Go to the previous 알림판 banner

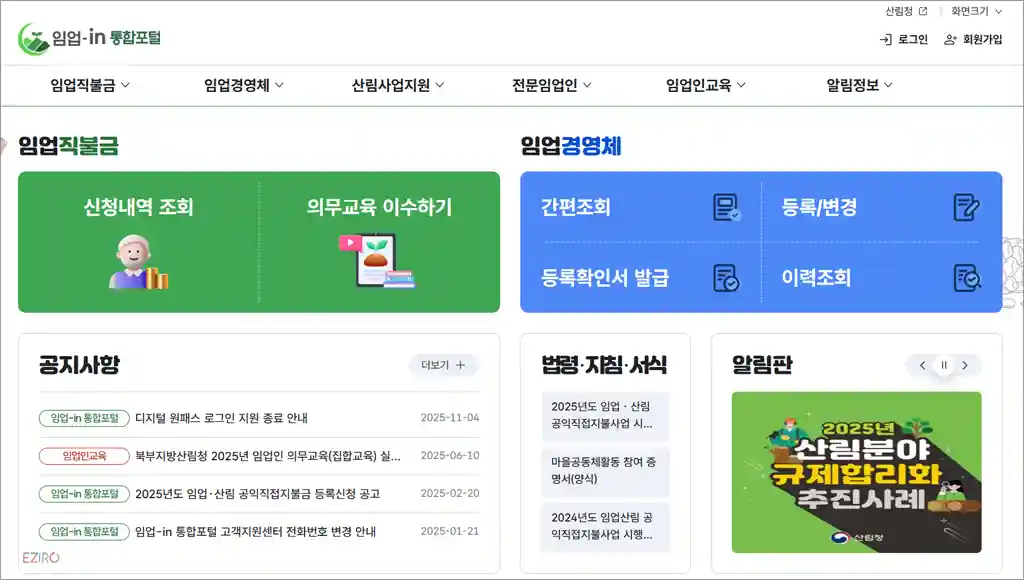click(921, 365)
